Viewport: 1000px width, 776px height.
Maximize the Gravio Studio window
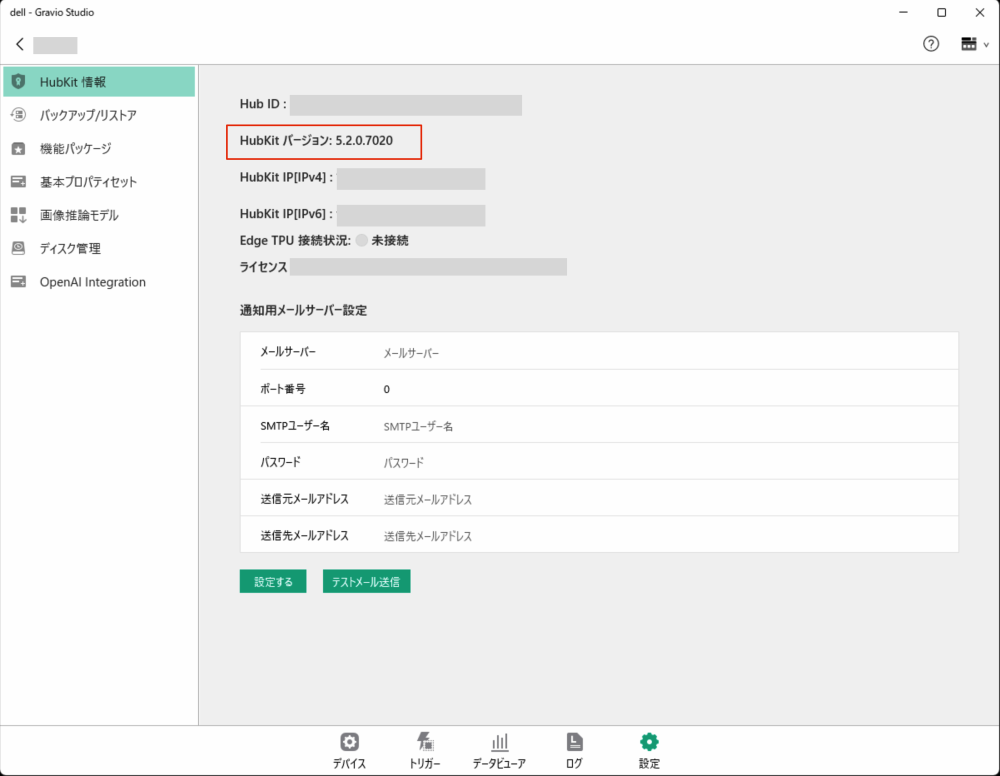tap(941, 12)
